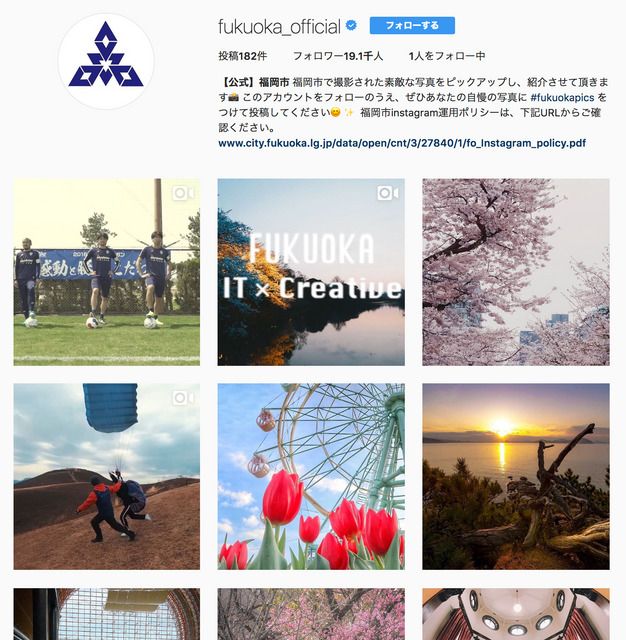The image size is (626, 640).
Task: Open the glass dome ceiling photo
Action: [x=107, y=614]
